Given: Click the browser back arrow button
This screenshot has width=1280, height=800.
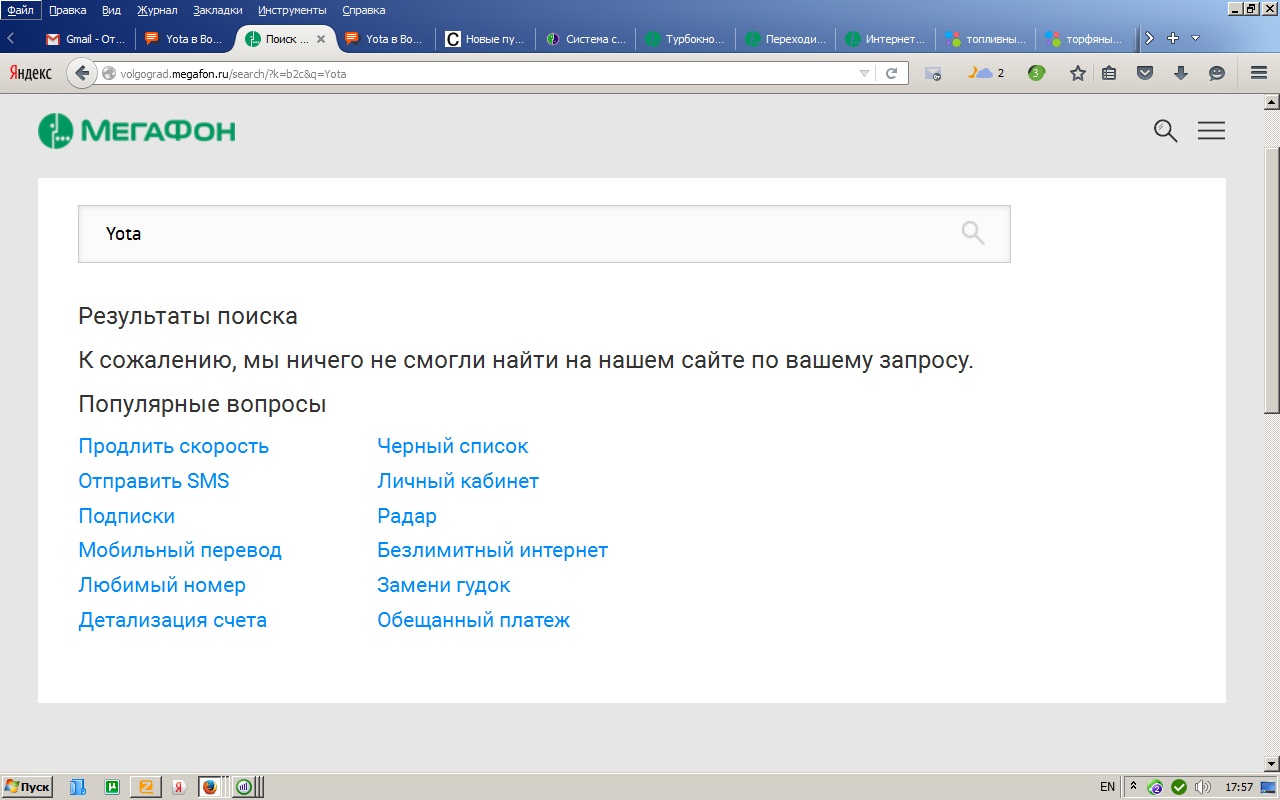Looking at the screenshot, I should (x=82, y=73).
